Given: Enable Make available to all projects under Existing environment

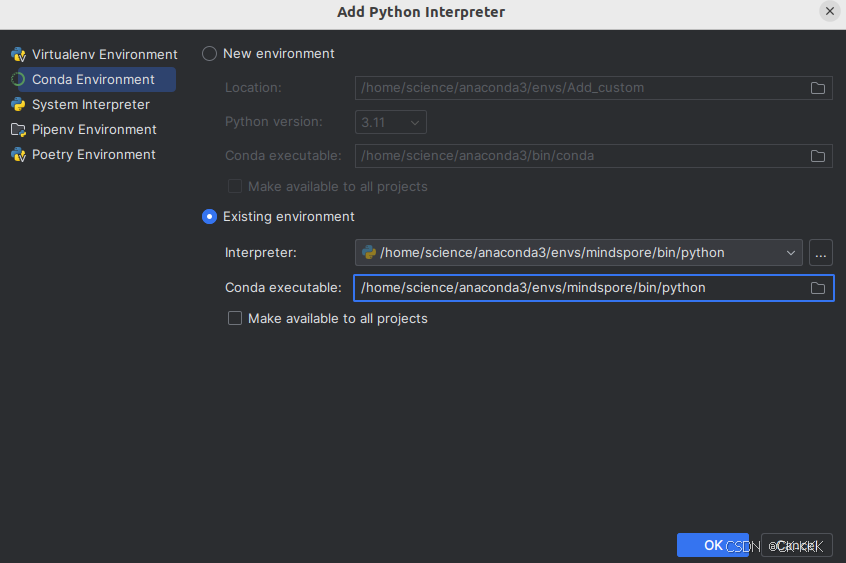Looking at the screenshot, I should (235, 318).
